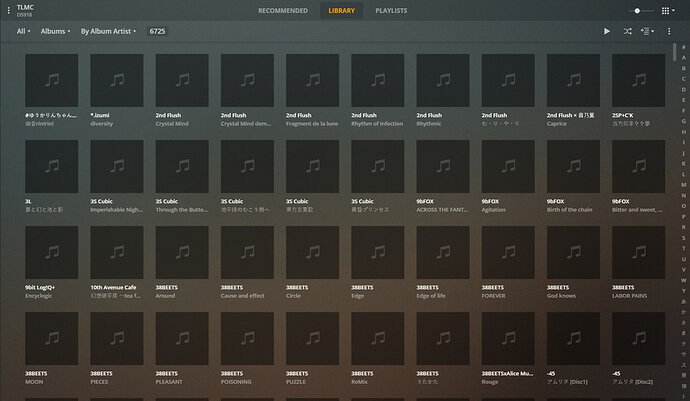Click the ReMix album title
The height and width of the screenshot is (401, 690).
(360, 382)
